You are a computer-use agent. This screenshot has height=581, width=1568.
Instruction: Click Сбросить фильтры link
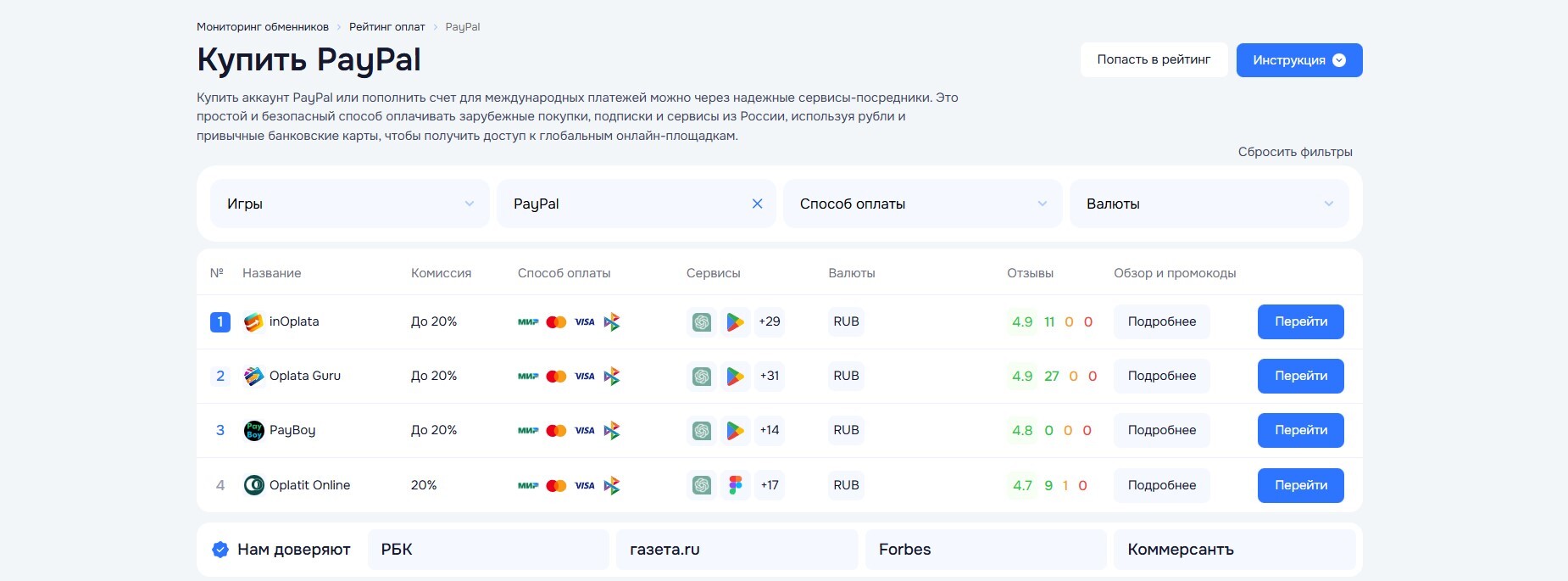pyautogui.click(x=1295, y=152)
